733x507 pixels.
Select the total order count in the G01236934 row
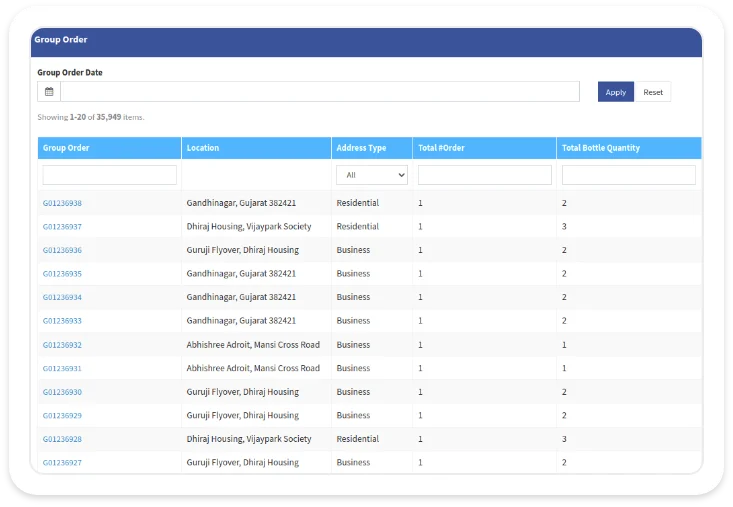coord(420,297)
